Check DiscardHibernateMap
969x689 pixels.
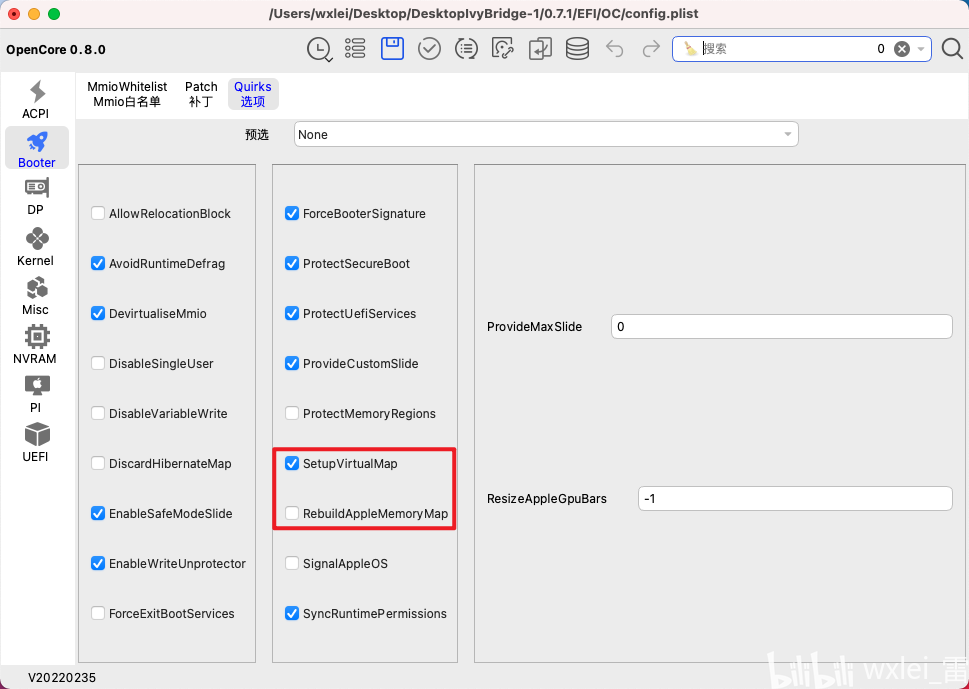pos(98,463)
